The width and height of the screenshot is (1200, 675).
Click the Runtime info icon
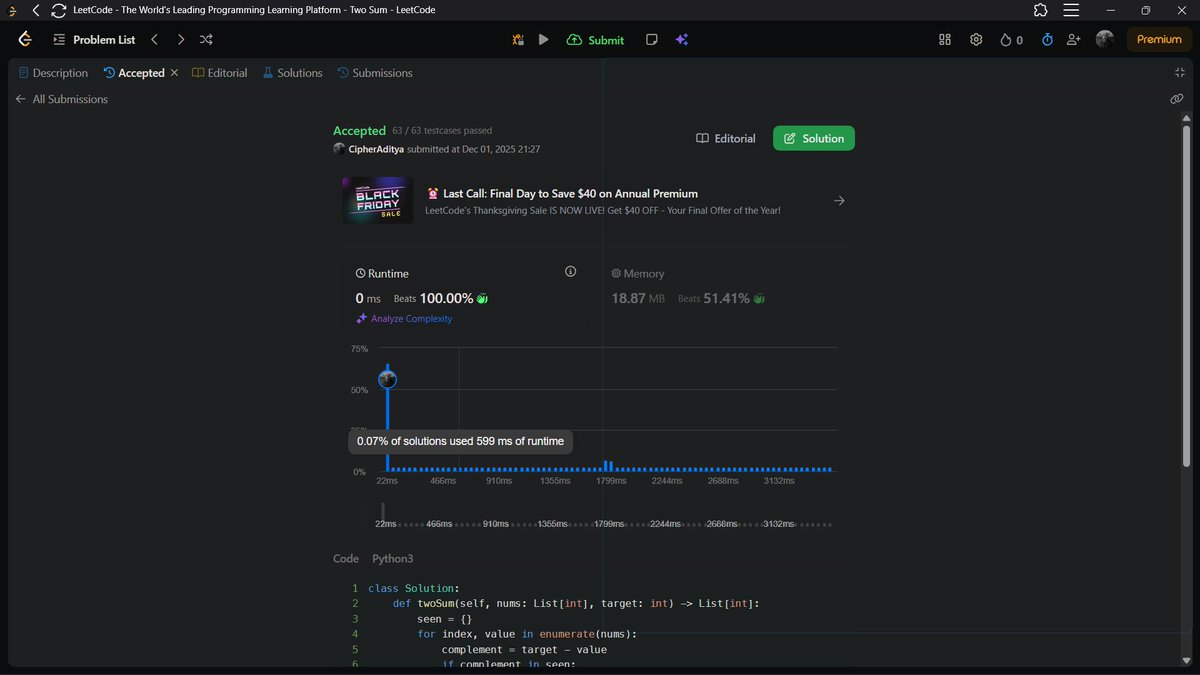tap(571, 272)
